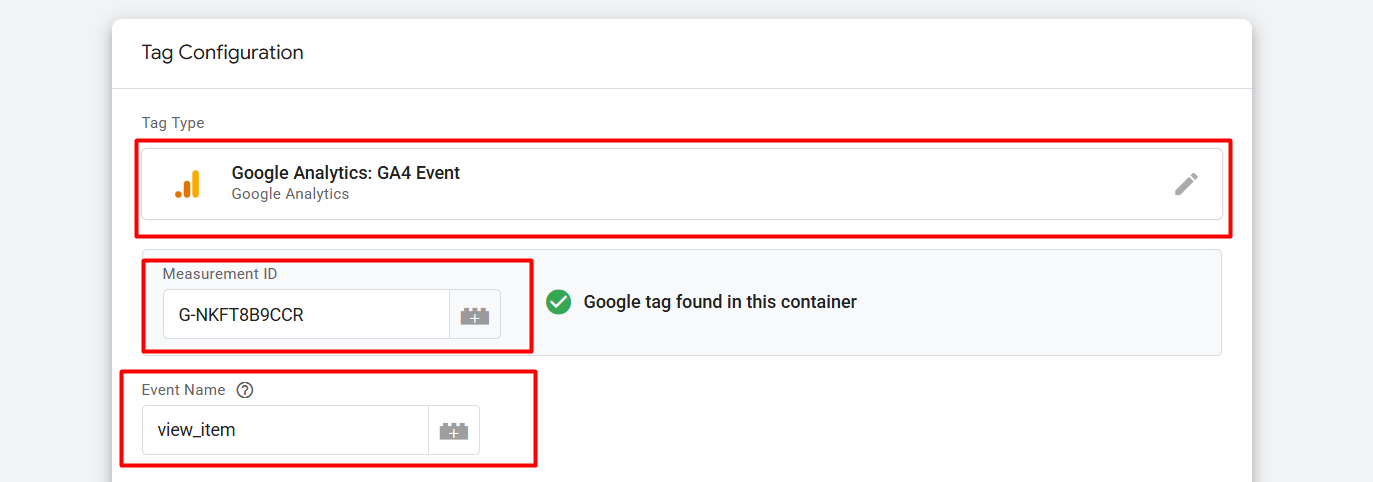Click the G-NKFT8B9CCR measurement ID value

coord(241,315)
